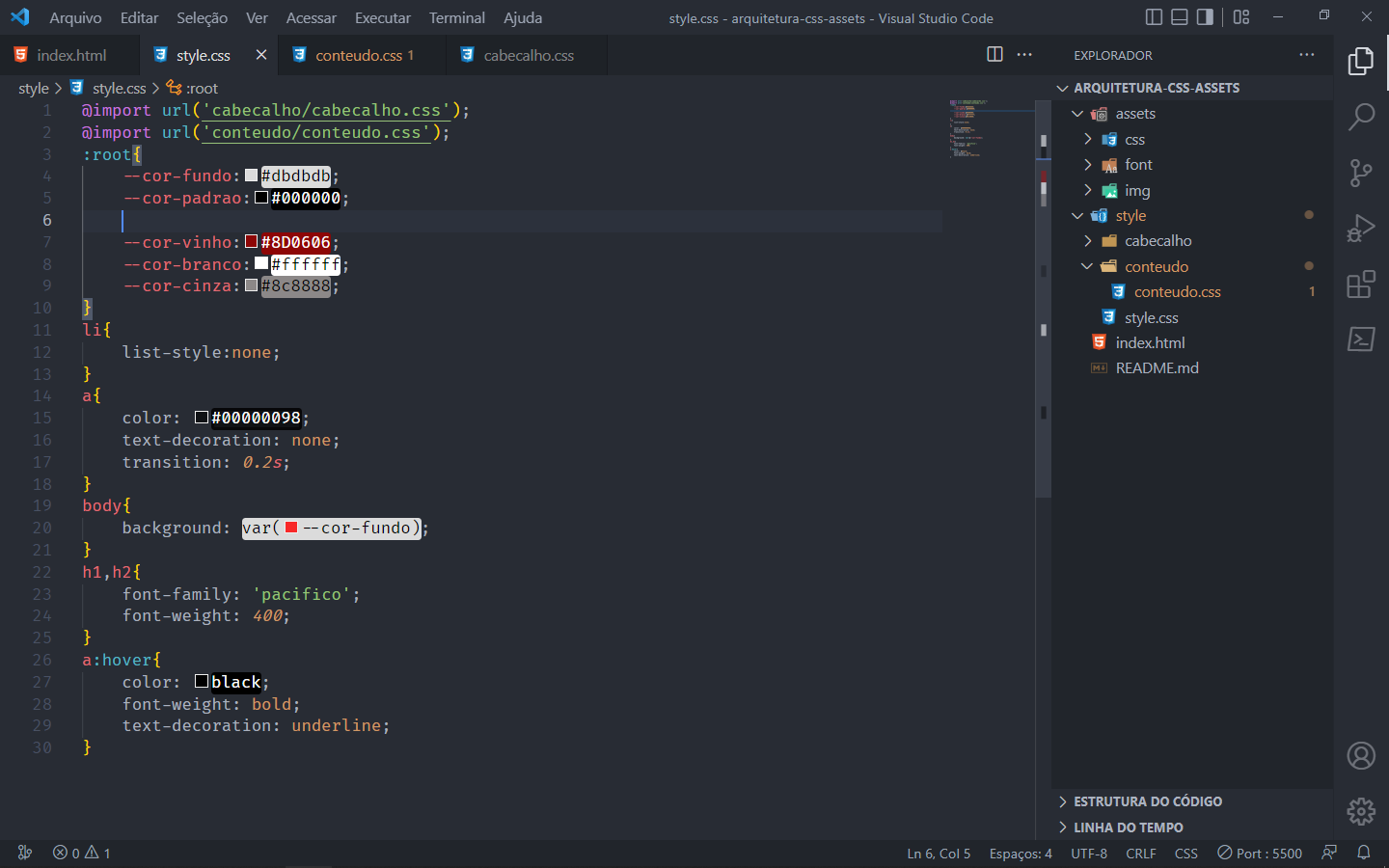
Task: Open the Accounts menu icon
Action: click(1361, 756)
